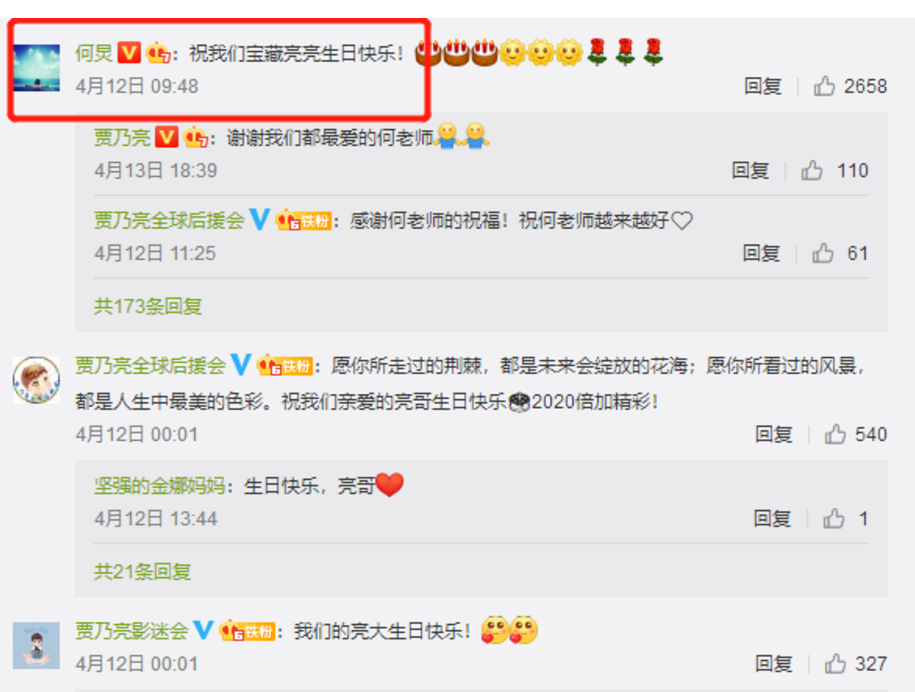Click the orange V verified badge beside 何炅

tap(129, 53)
